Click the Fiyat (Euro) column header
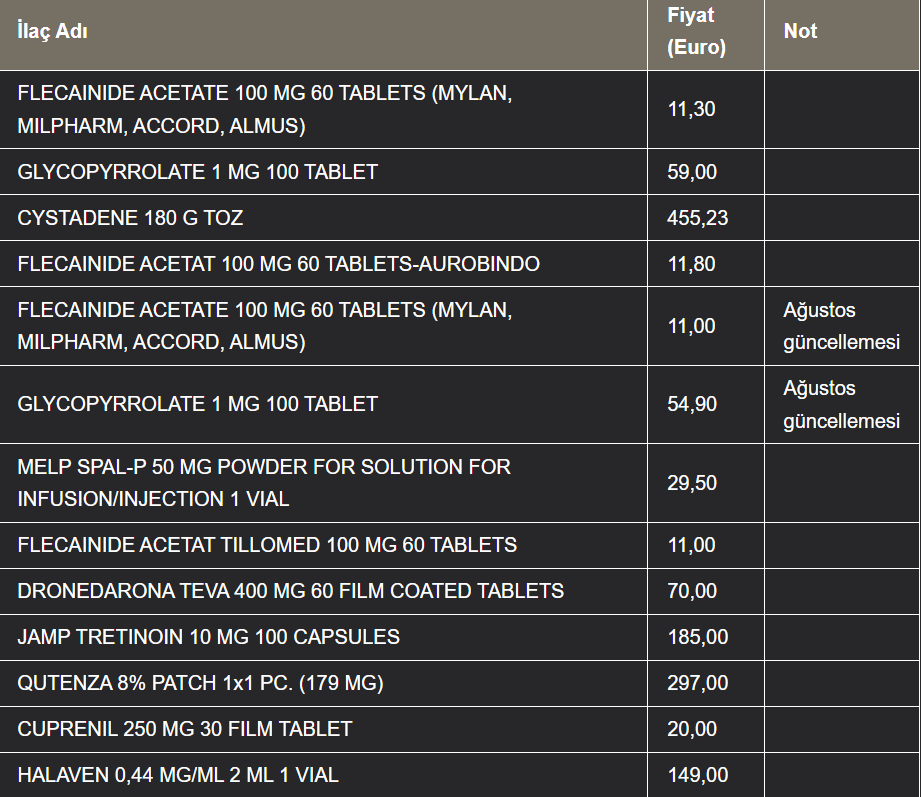The width and height of the screenshot is (921, 797). (696, 31)
